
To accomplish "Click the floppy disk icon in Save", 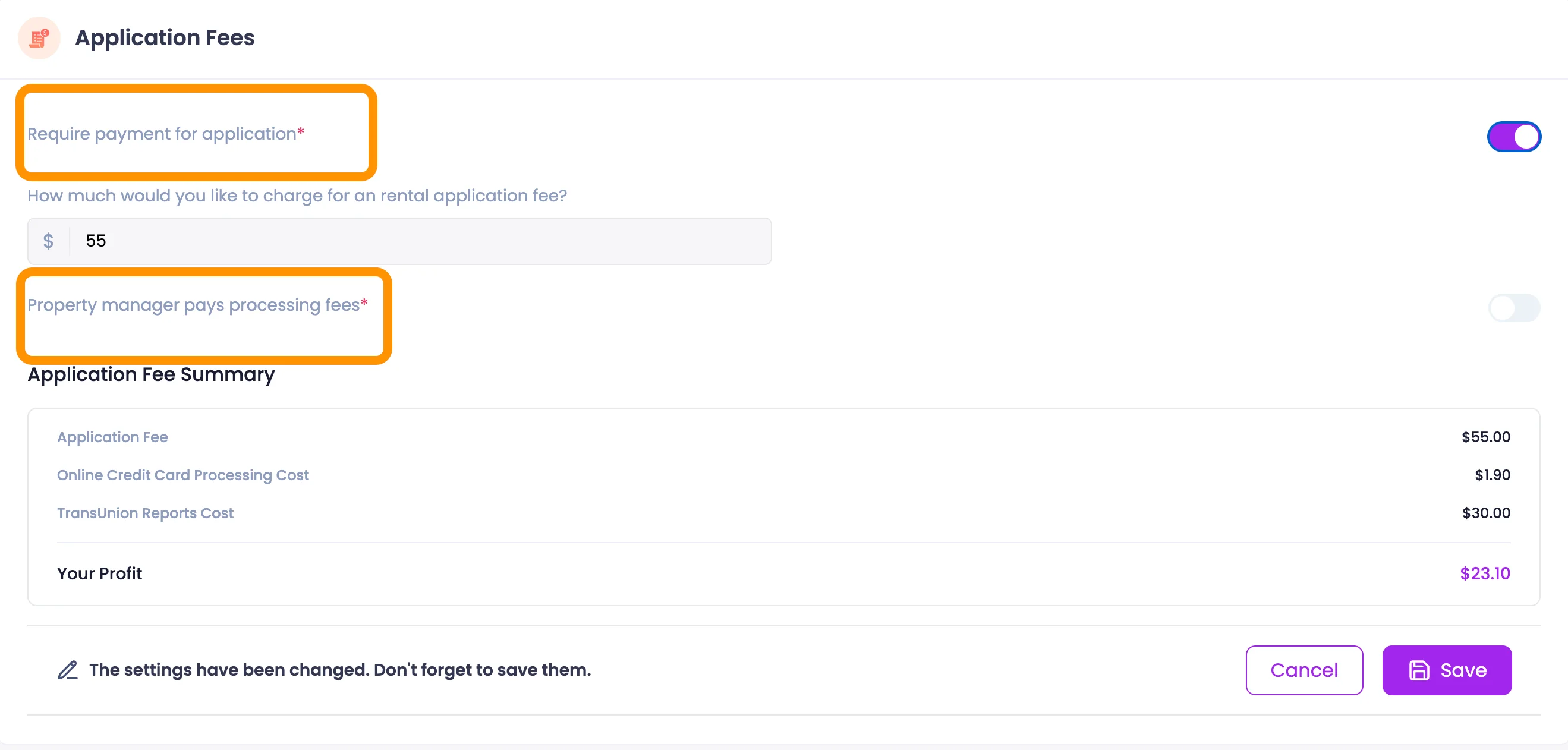I will (1419, 670).
